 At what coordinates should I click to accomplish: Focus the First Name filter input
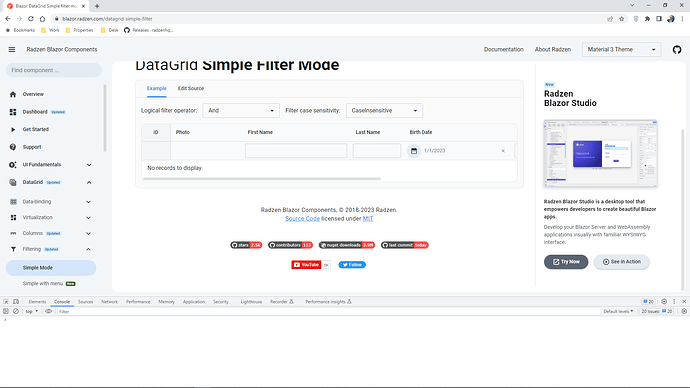296,151
